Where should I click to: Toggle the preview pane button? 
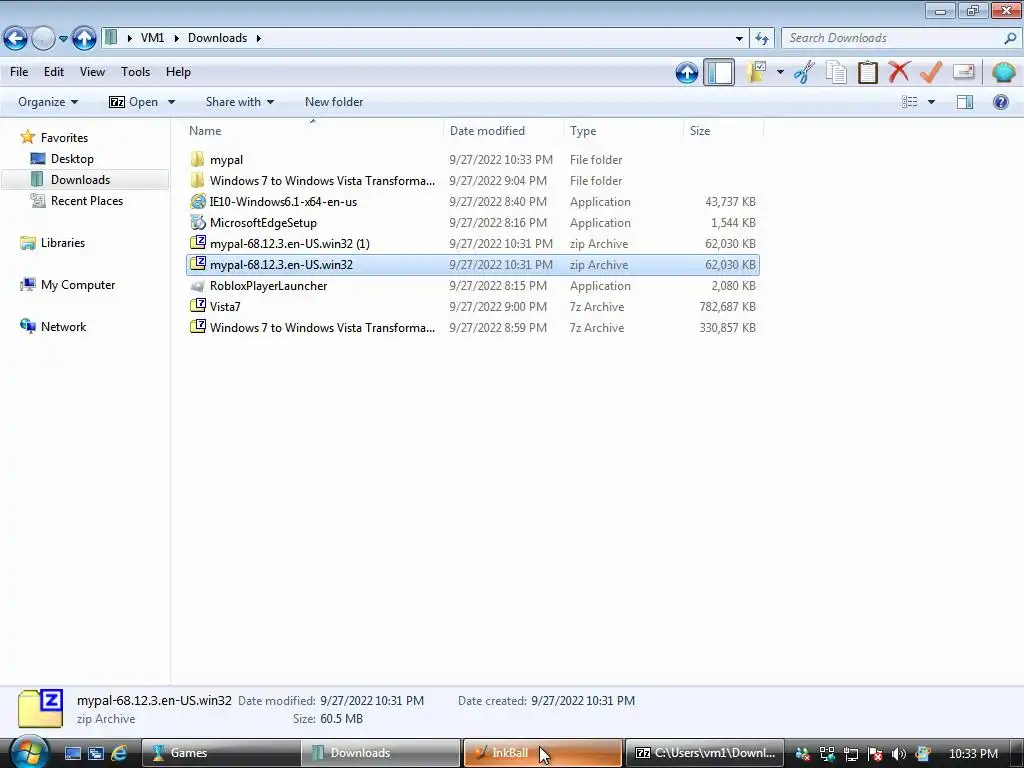965,102
